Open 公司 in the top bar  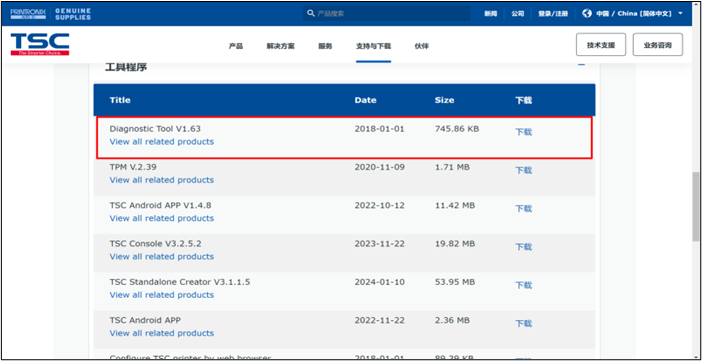click(518, 14)
